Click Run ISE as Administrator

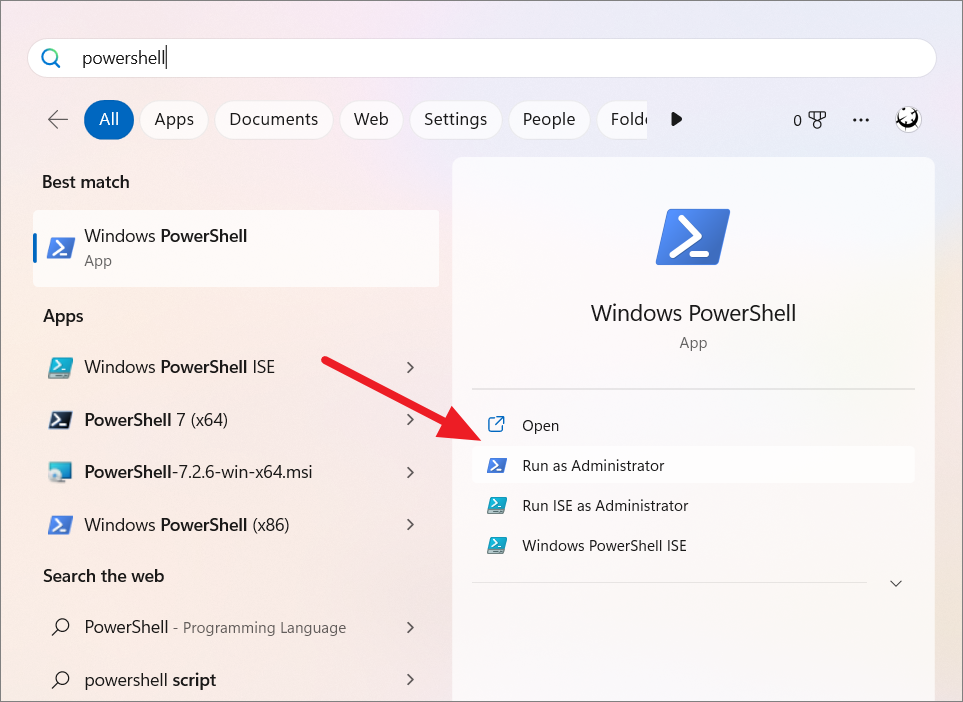tap(604, 506)
